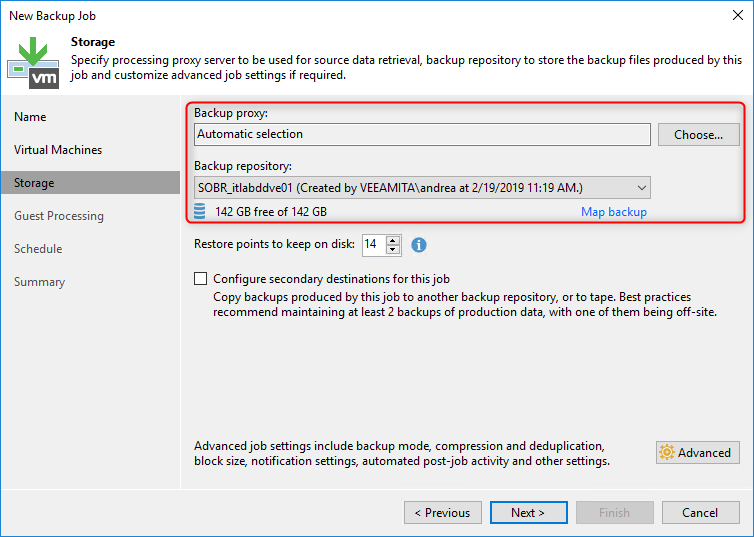This screenshot has width=754, height=537.
Task: Click the disabled Finish button
Action: 615,512
